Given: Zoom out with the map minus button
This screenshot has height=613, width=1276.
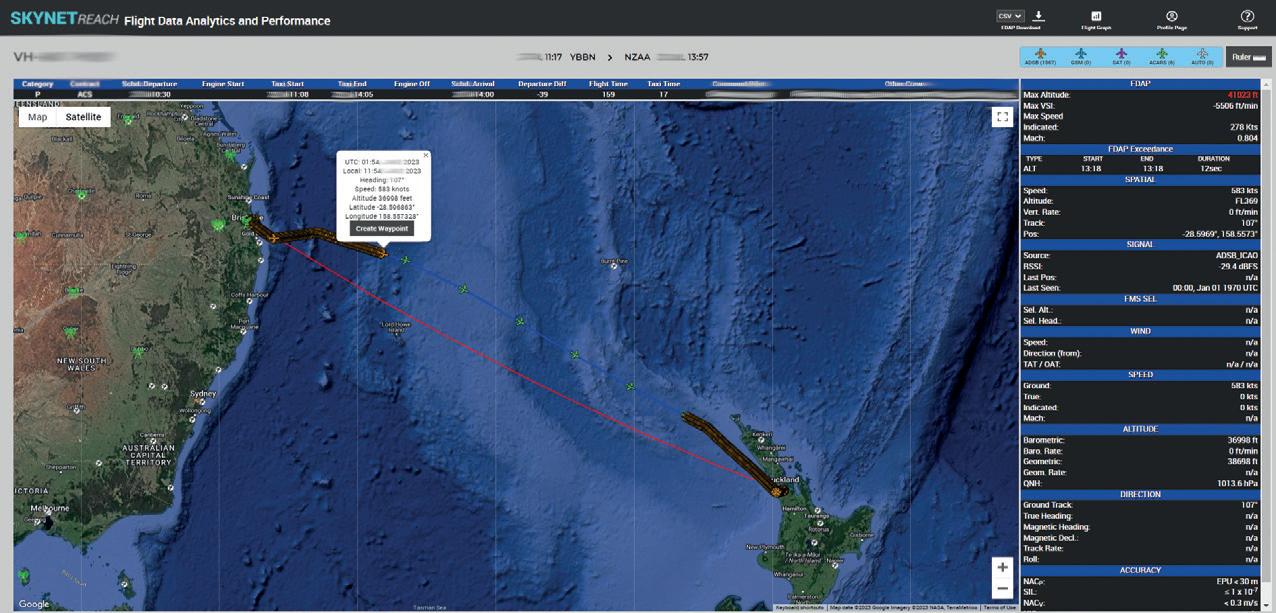Looking at the screenshot, I should tap(1002, 588).
